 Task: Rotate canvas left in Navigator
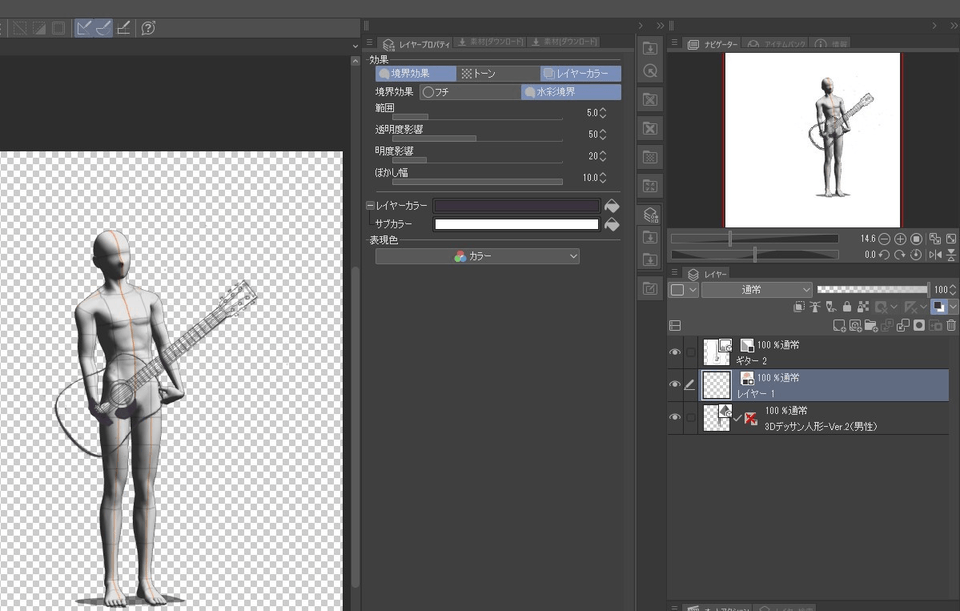tap(884, 255)
